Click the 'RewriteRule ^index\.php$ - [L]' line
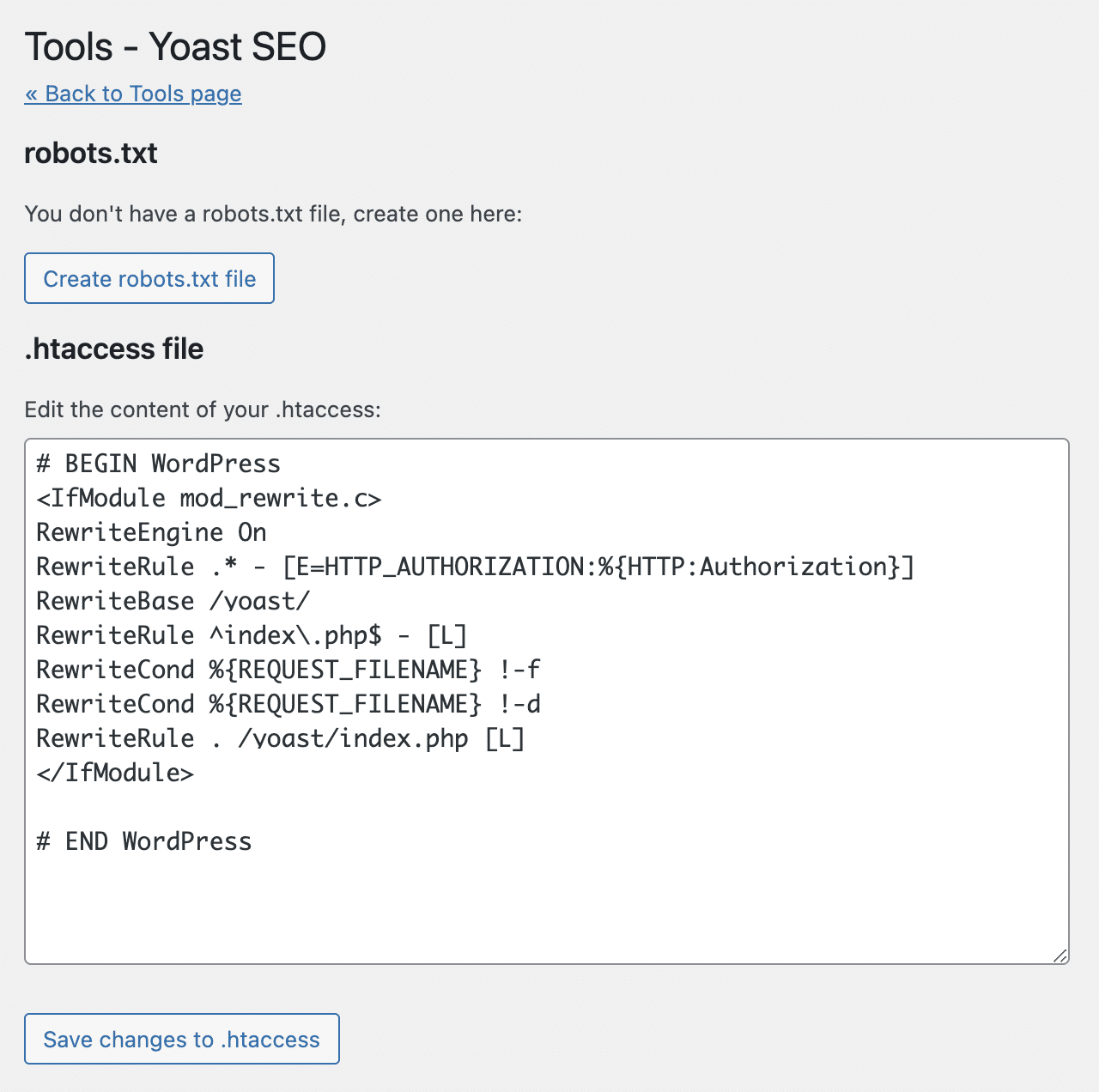 [x=252, y=635]
